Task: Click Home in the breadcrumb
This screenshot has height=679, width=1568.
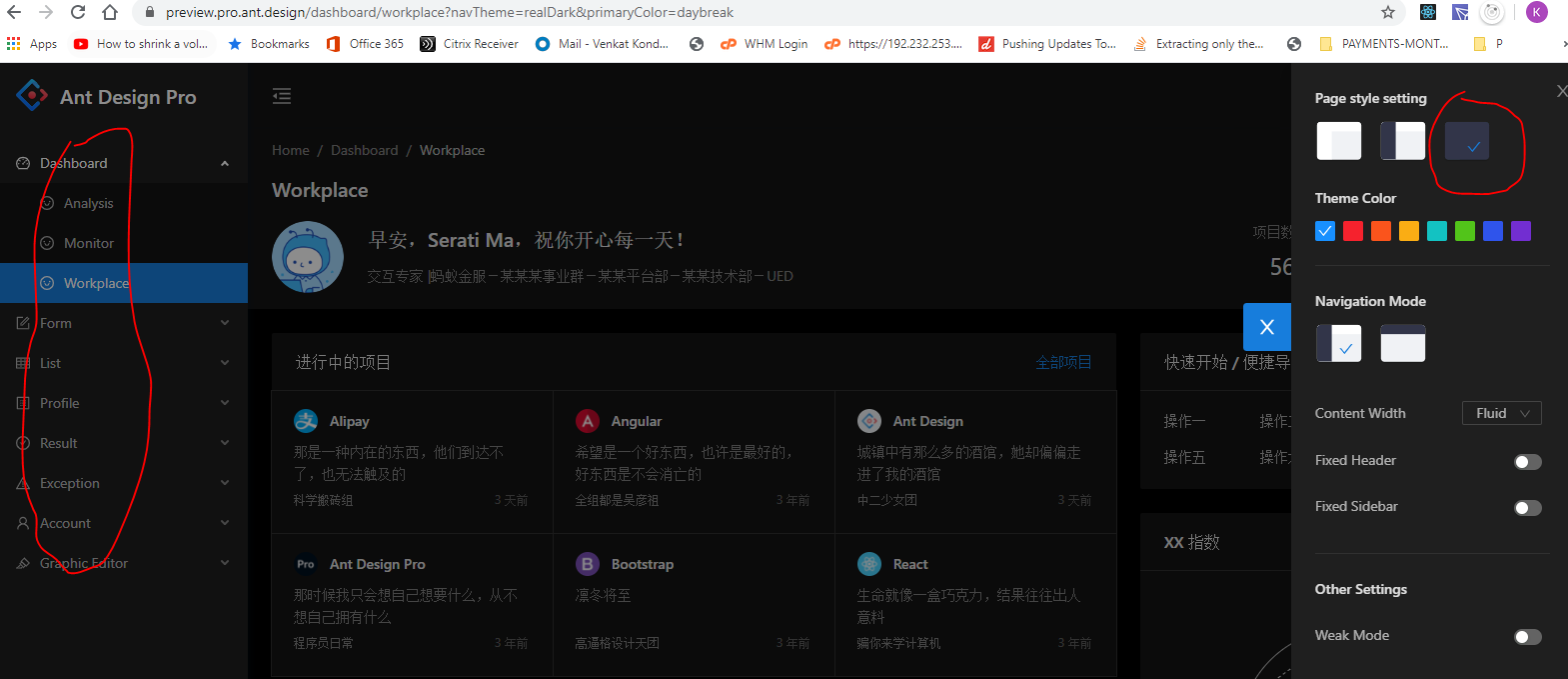Action: coord(291,150)
